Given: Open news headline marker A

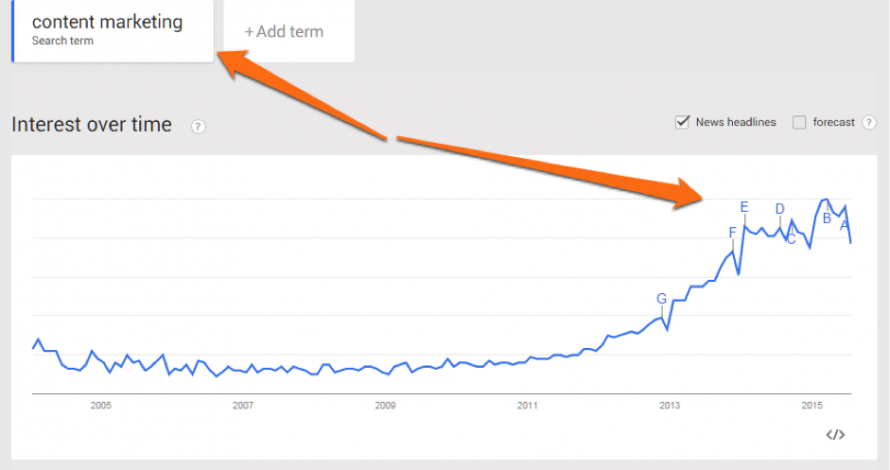Looking at the screenshot, I should click(845, 225).
